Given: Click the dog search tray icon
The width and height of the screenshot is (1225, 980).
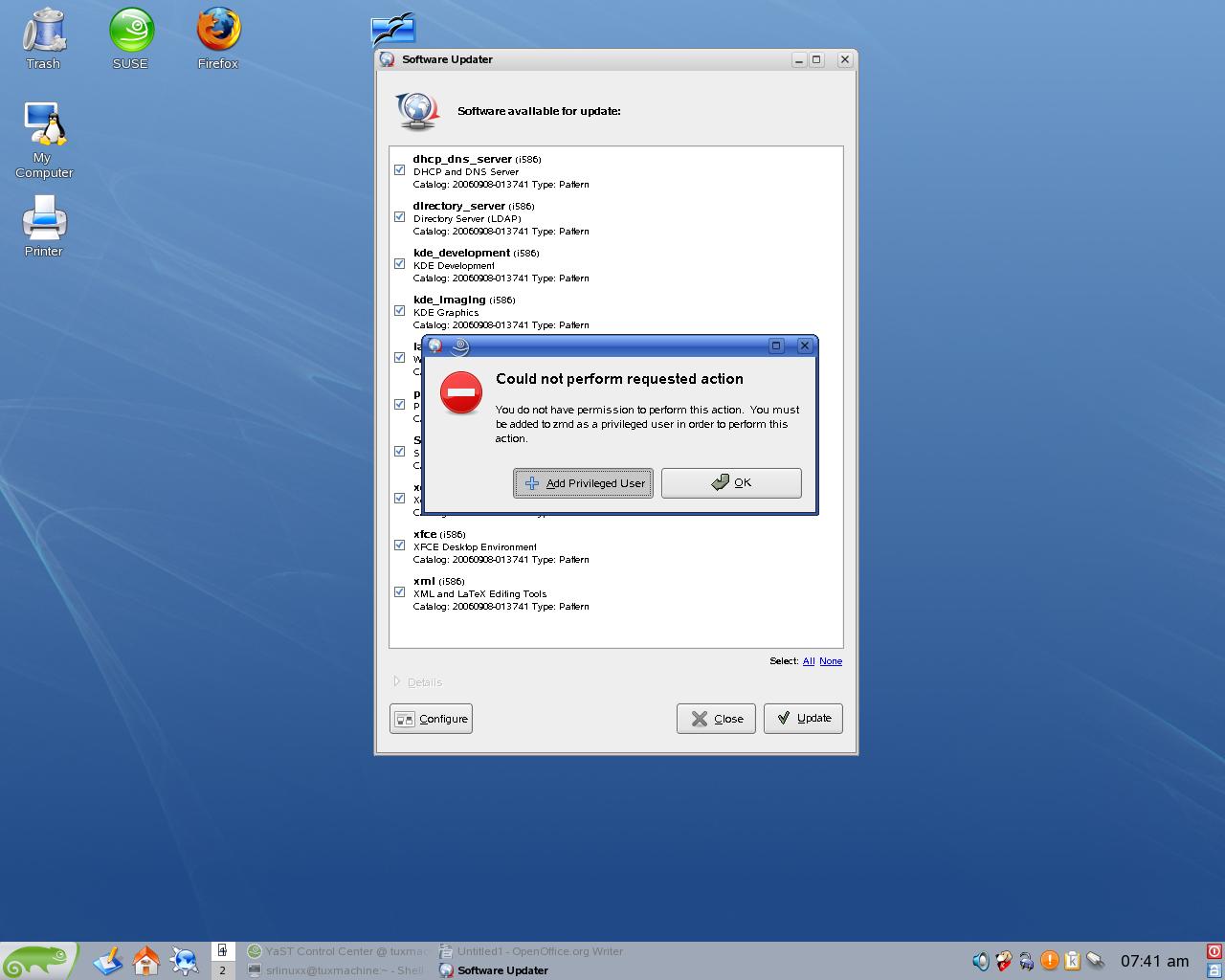Looking at the screenshot, I should (1003, 960).
